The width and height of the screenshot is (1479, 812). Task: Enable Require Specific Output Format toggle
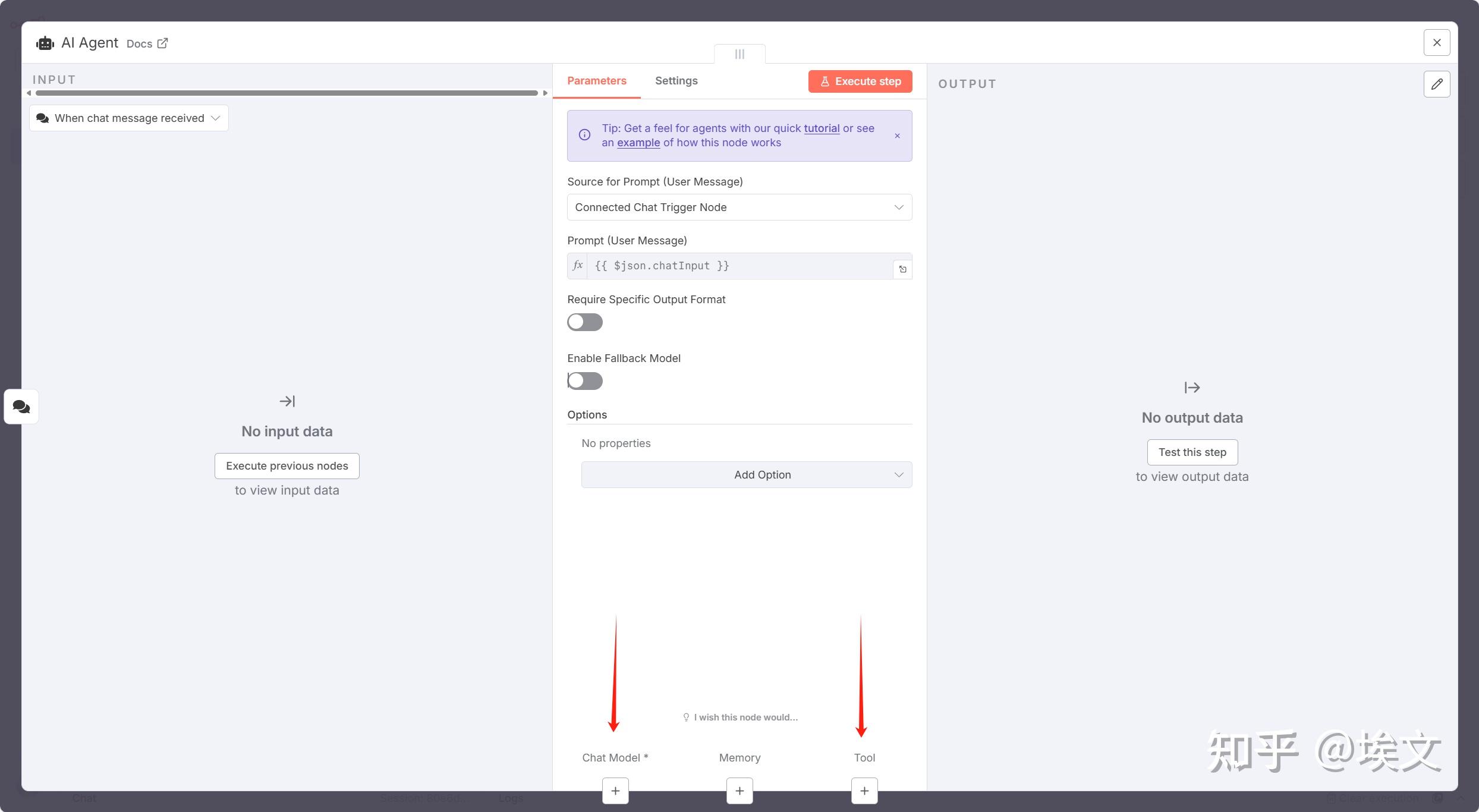click(584, 322)
